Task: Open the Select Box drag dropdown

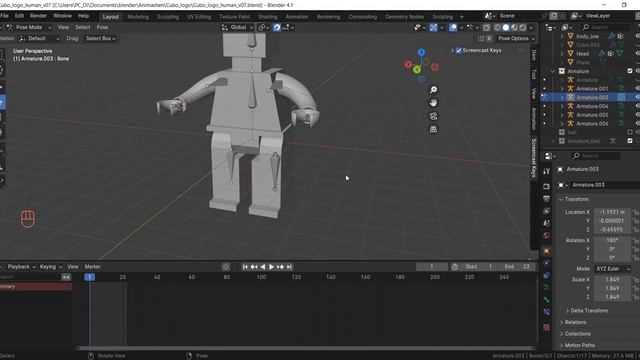Action: 100,38
